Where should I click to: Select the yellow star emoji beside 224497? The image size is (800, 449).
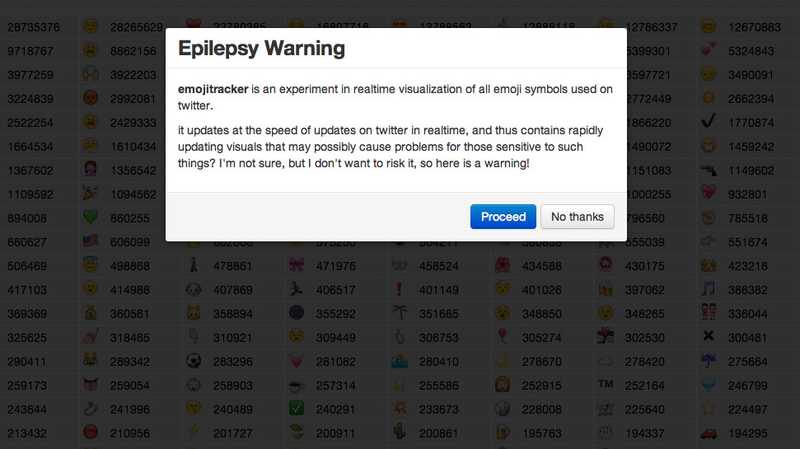(x=708, y=408)
